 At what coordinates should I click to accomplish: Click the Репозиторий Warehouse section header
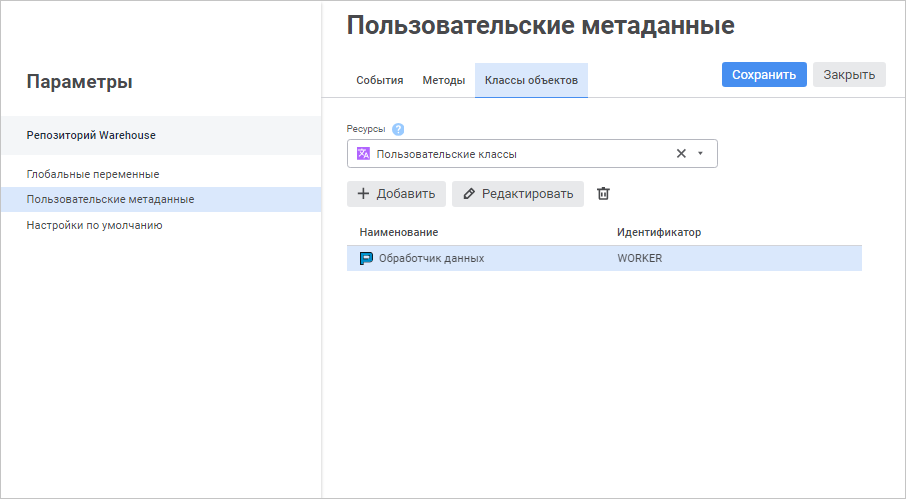click(x=91, y=135)
